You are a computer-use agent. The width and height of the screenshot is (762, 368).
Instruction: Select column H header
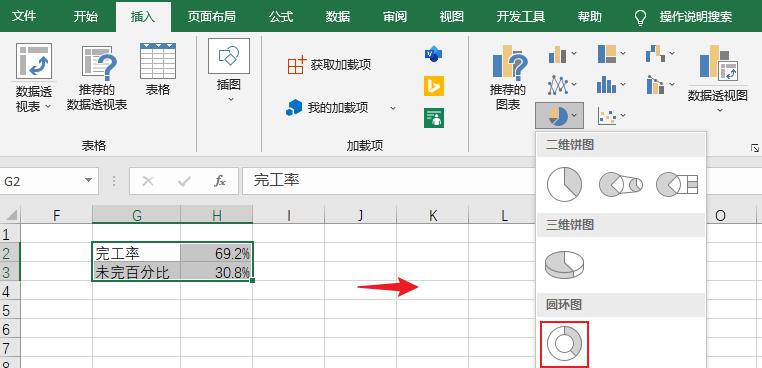click(x=217, y=214)
